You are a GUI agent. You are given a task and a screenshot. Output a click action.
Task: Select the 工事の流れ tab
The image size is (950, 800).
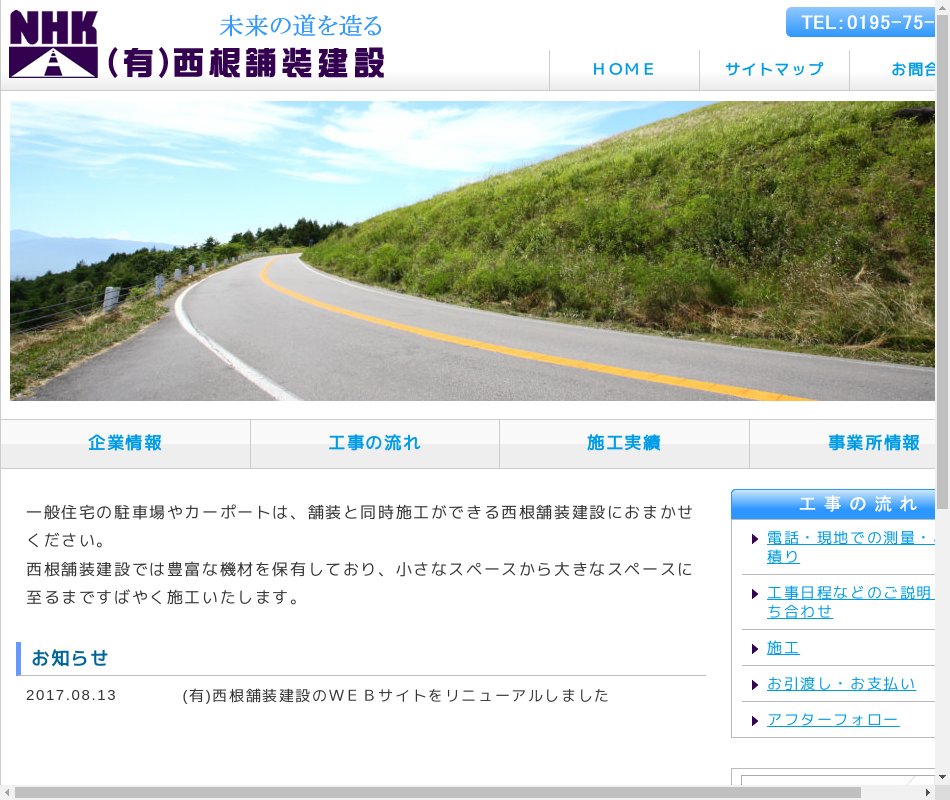pyautogui.click(x=375, y=444)
